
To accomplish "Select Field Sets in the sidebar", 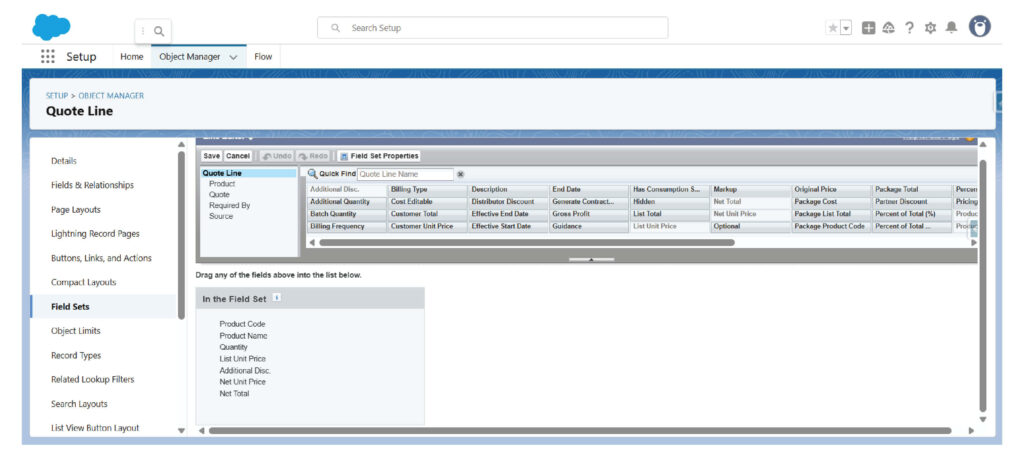I will pos(71,306).
